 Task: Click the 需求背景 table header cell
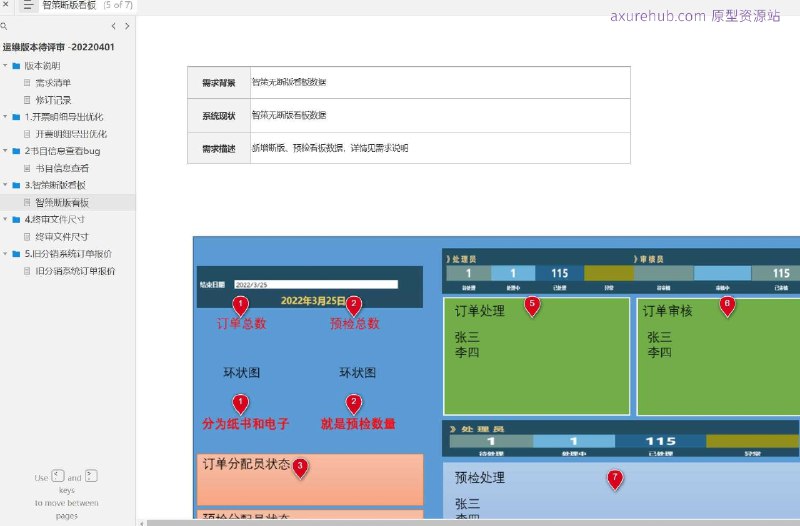(x=219, y=83)
